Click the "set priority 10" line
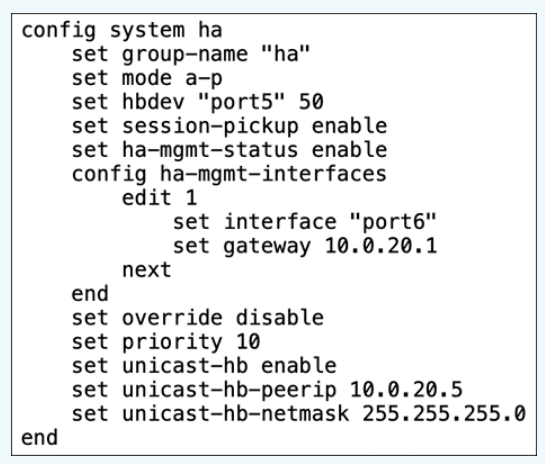545x464 pixels. pos(166,342)
